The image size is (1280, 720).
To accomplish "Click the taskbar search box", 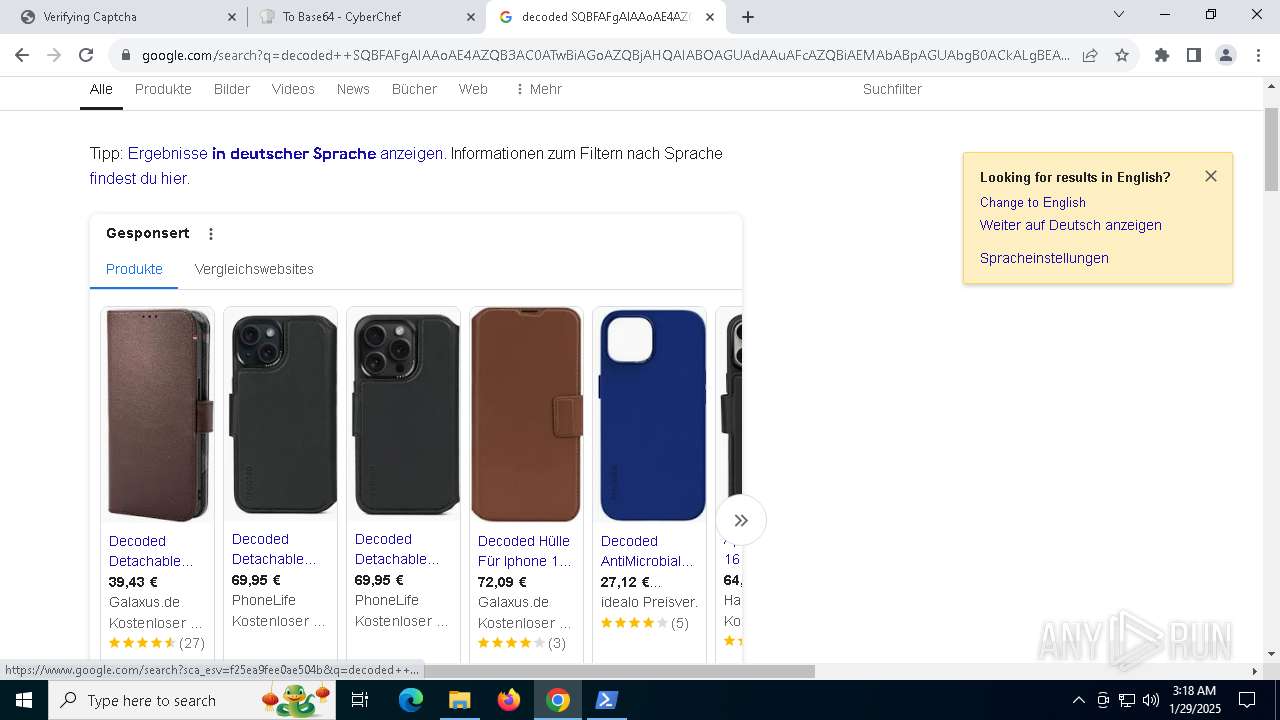I will [192, 700].
